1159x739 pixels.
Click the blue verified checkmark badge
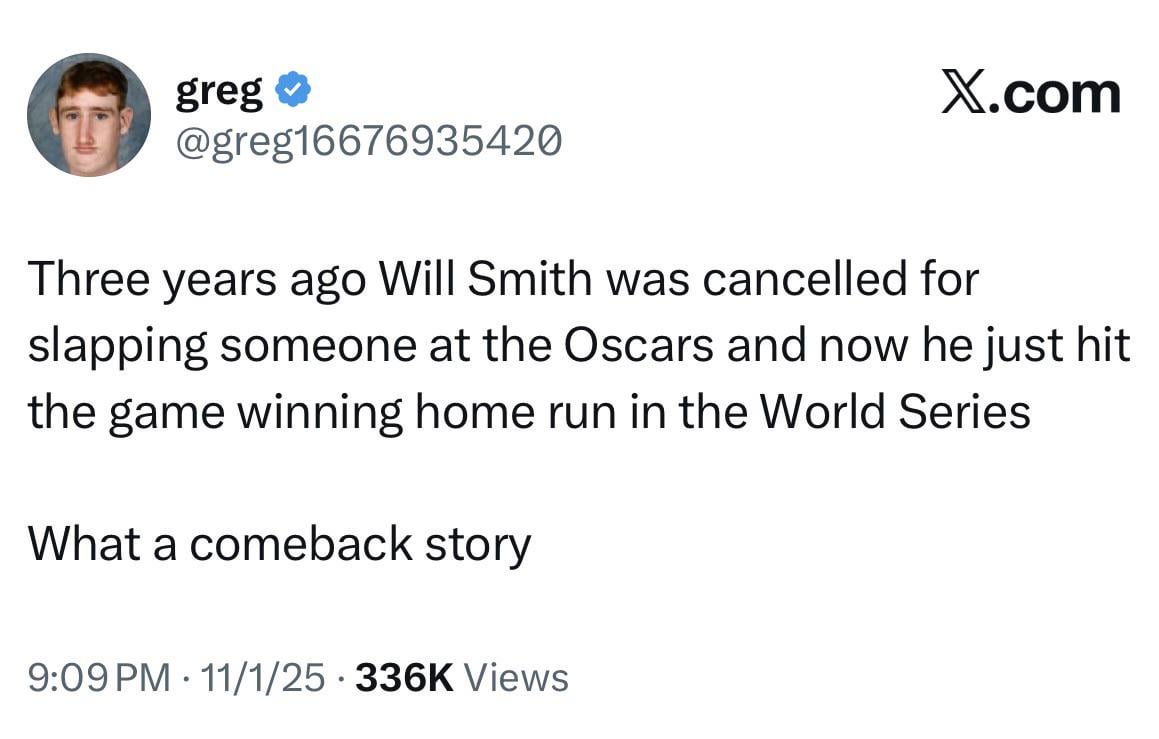(x=293, y=92)
